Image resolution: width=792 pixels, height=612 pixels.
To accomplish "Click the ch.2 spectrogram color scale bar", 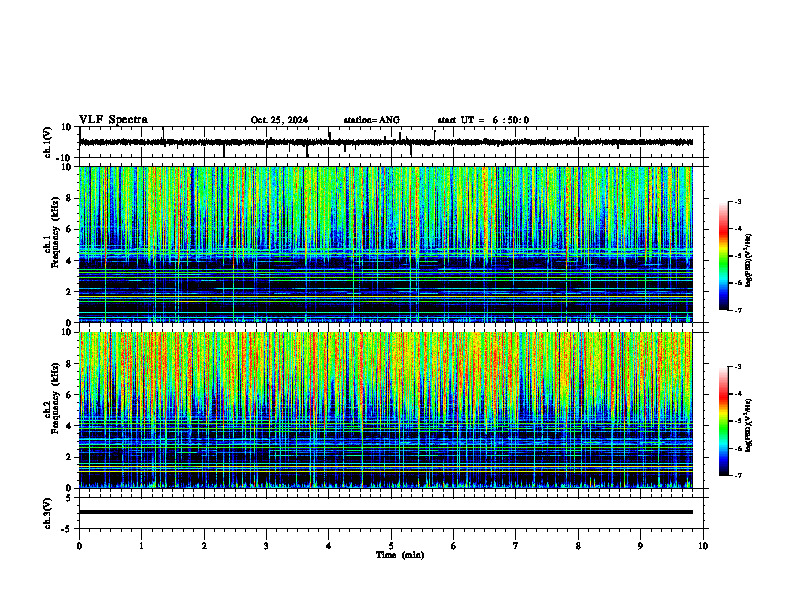I will pos(724,421).
